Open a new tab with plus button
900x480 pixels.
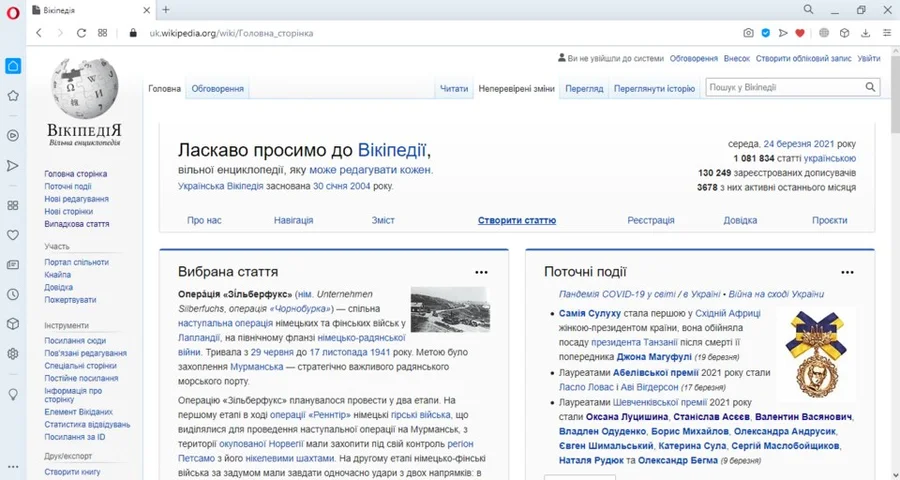(166, 10)
